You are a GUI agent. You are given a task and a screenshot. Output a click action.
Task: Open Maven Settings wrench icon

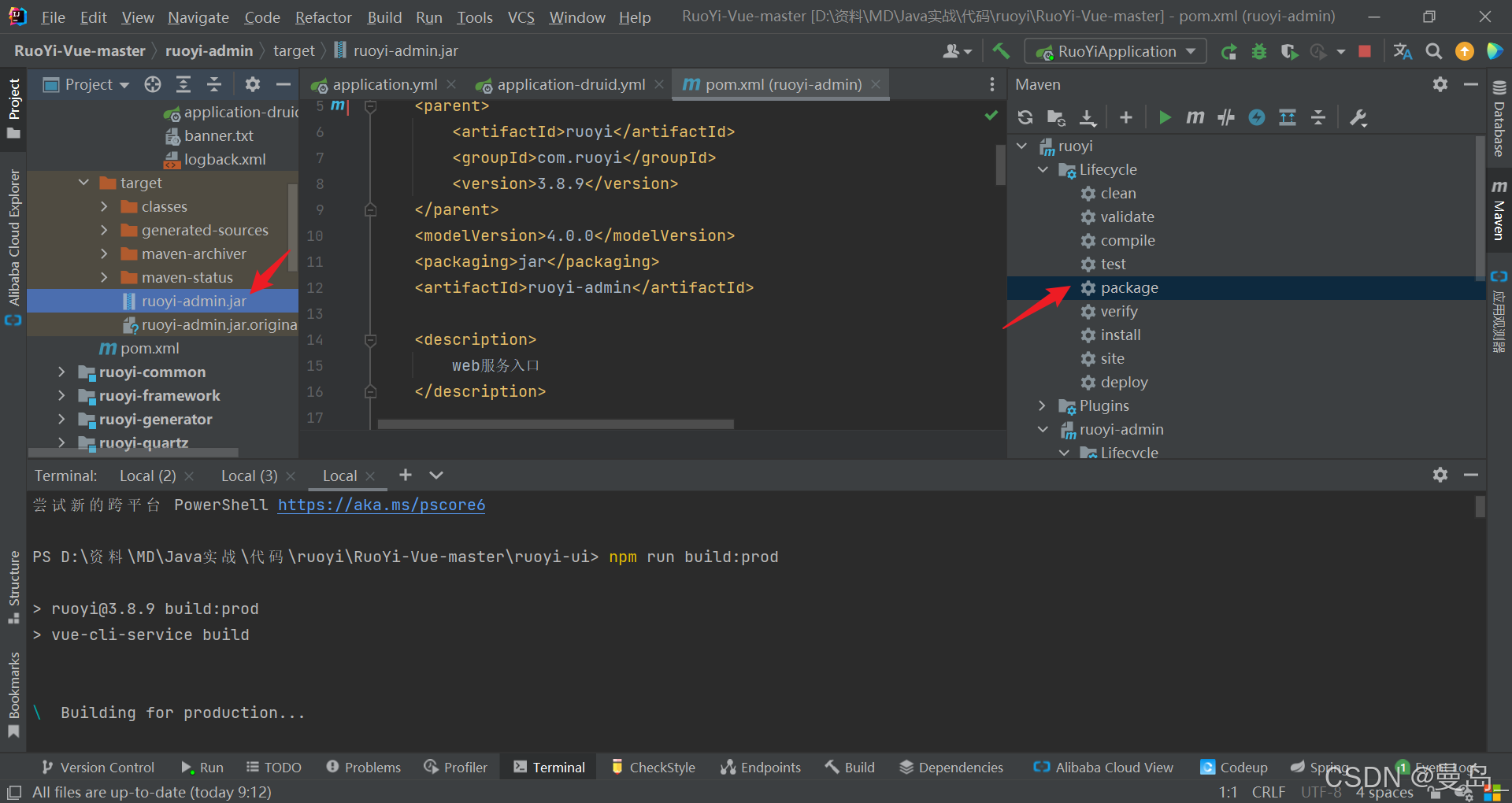pos(1358,117)
